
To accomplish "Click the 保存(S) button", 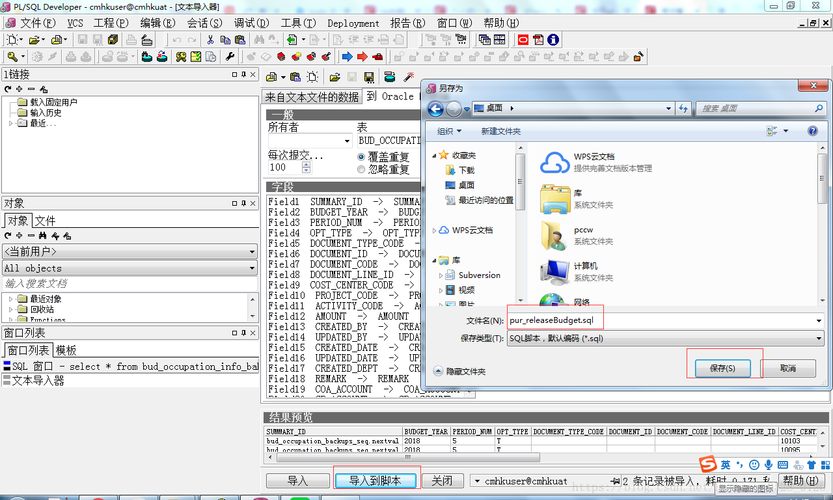I will 722,368.
